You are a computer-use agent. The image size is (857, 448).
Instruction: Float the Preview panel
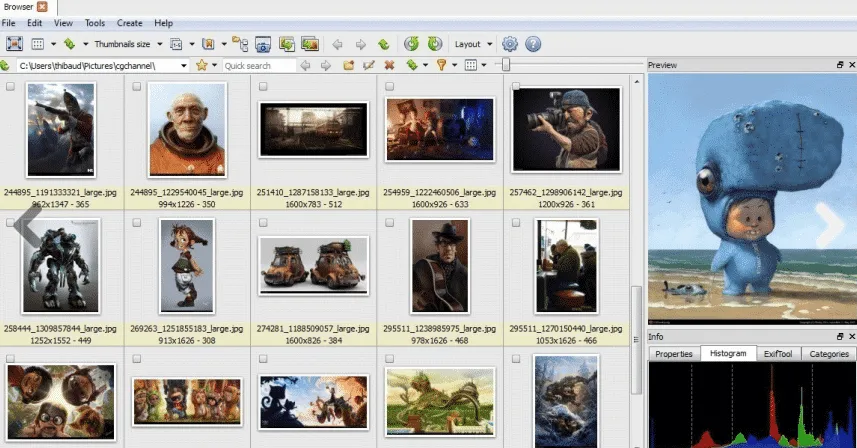[x=840, y=64]
